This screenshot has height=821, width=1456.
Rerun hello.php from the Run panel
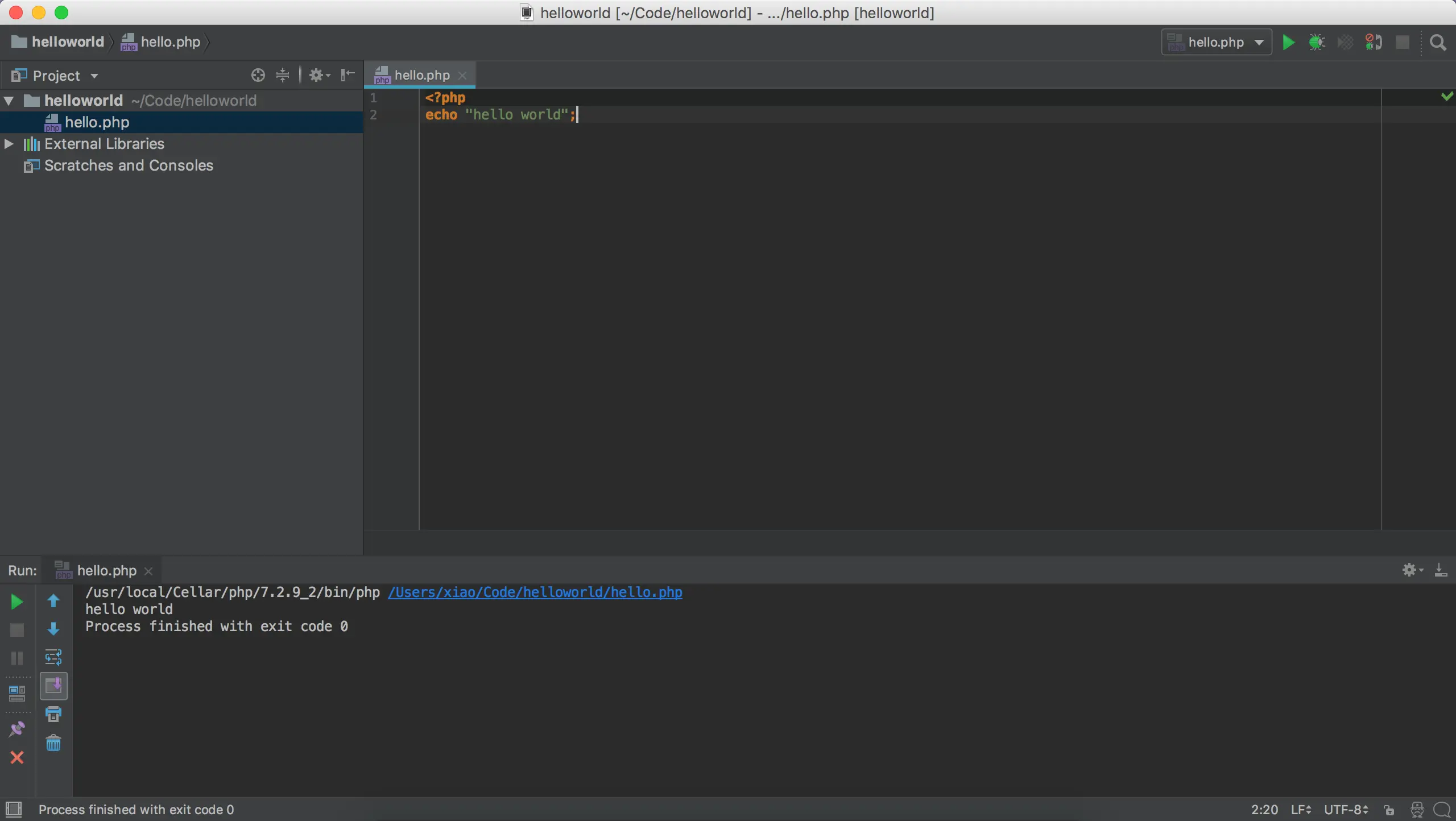[17, 602]
